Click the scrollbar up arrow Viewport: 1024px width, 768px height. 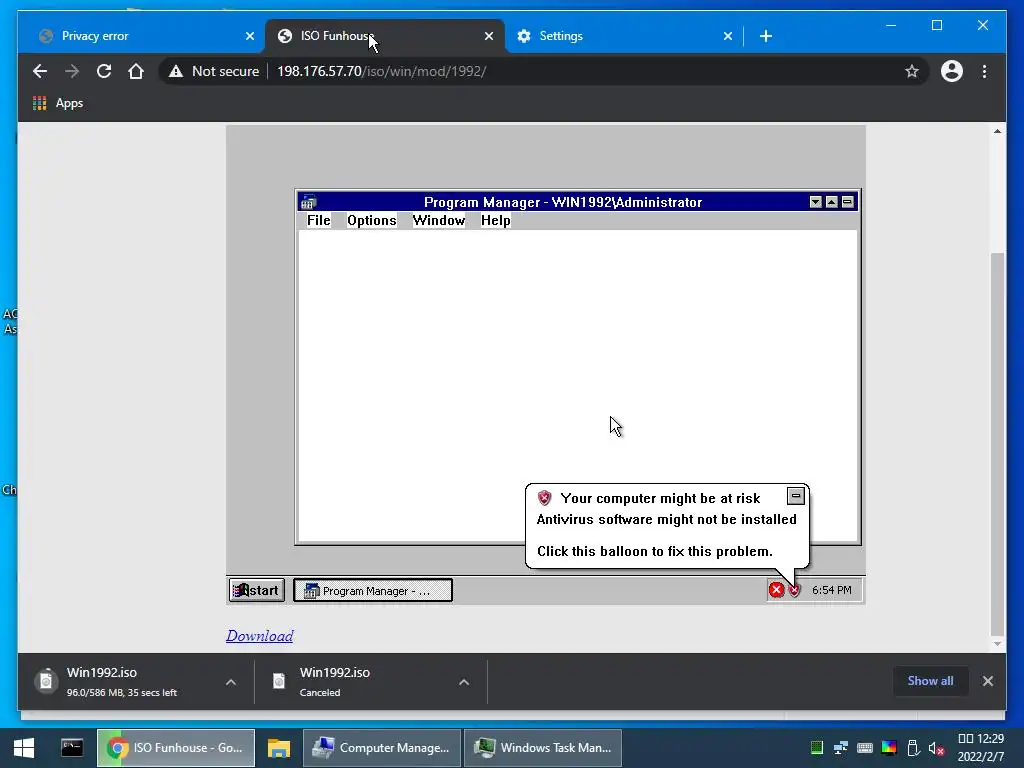(x=997, y=131)
